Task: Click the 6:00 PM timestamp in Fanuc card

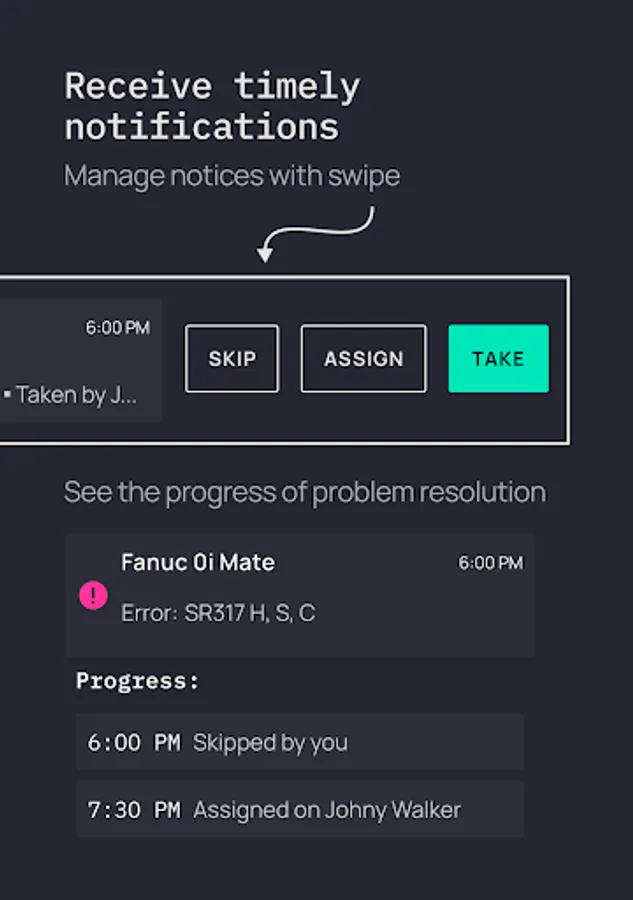Action: tap(490, 563)
